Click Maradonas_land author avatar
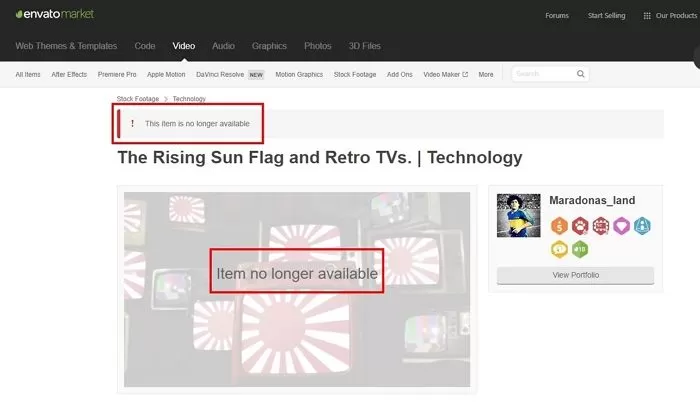The image size is (700, 417). coord(518,216)
